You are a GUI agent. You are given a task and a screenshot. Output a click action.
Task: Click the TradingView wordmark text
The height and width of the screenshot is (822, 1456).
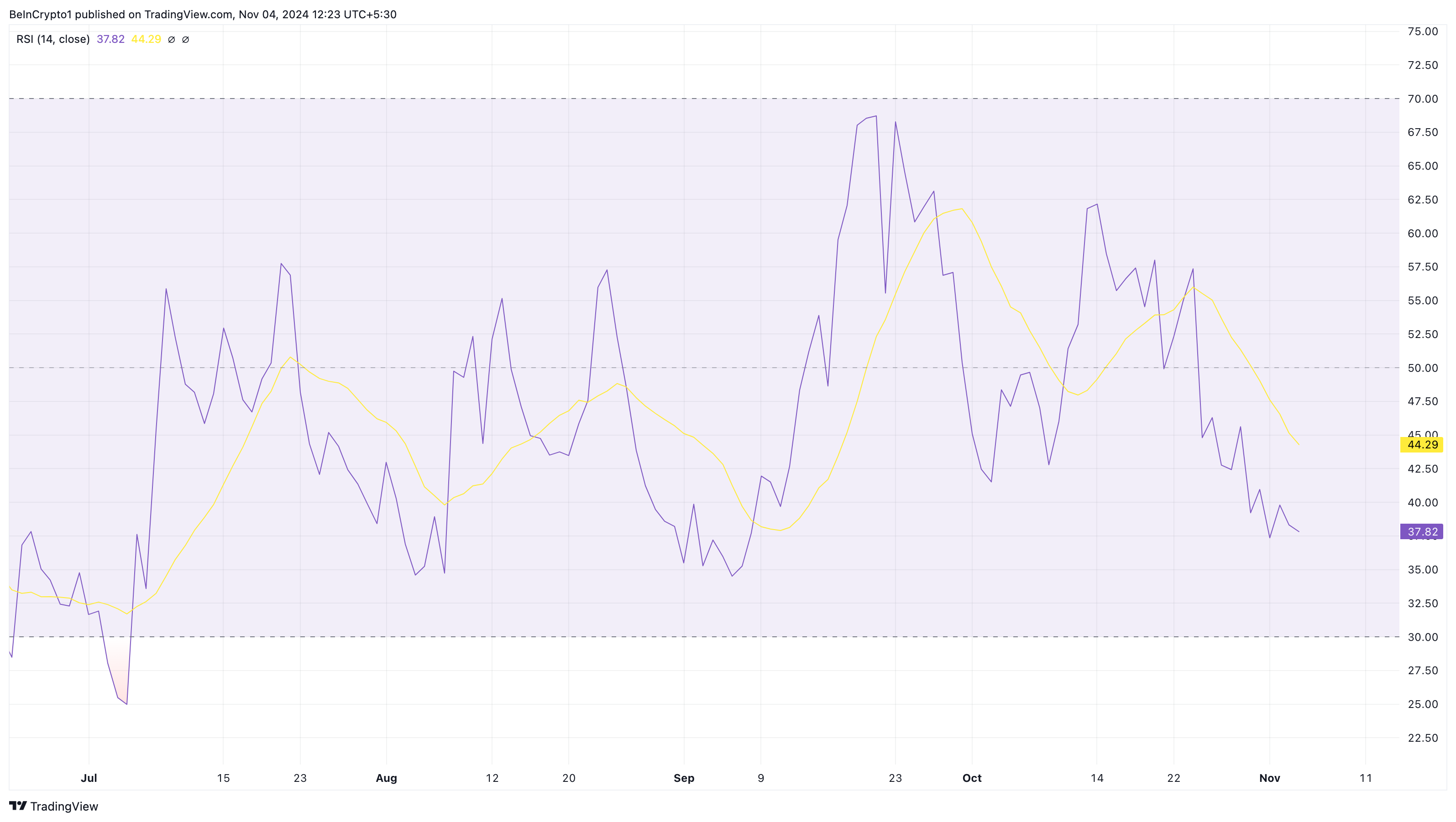tap(64, 806)
